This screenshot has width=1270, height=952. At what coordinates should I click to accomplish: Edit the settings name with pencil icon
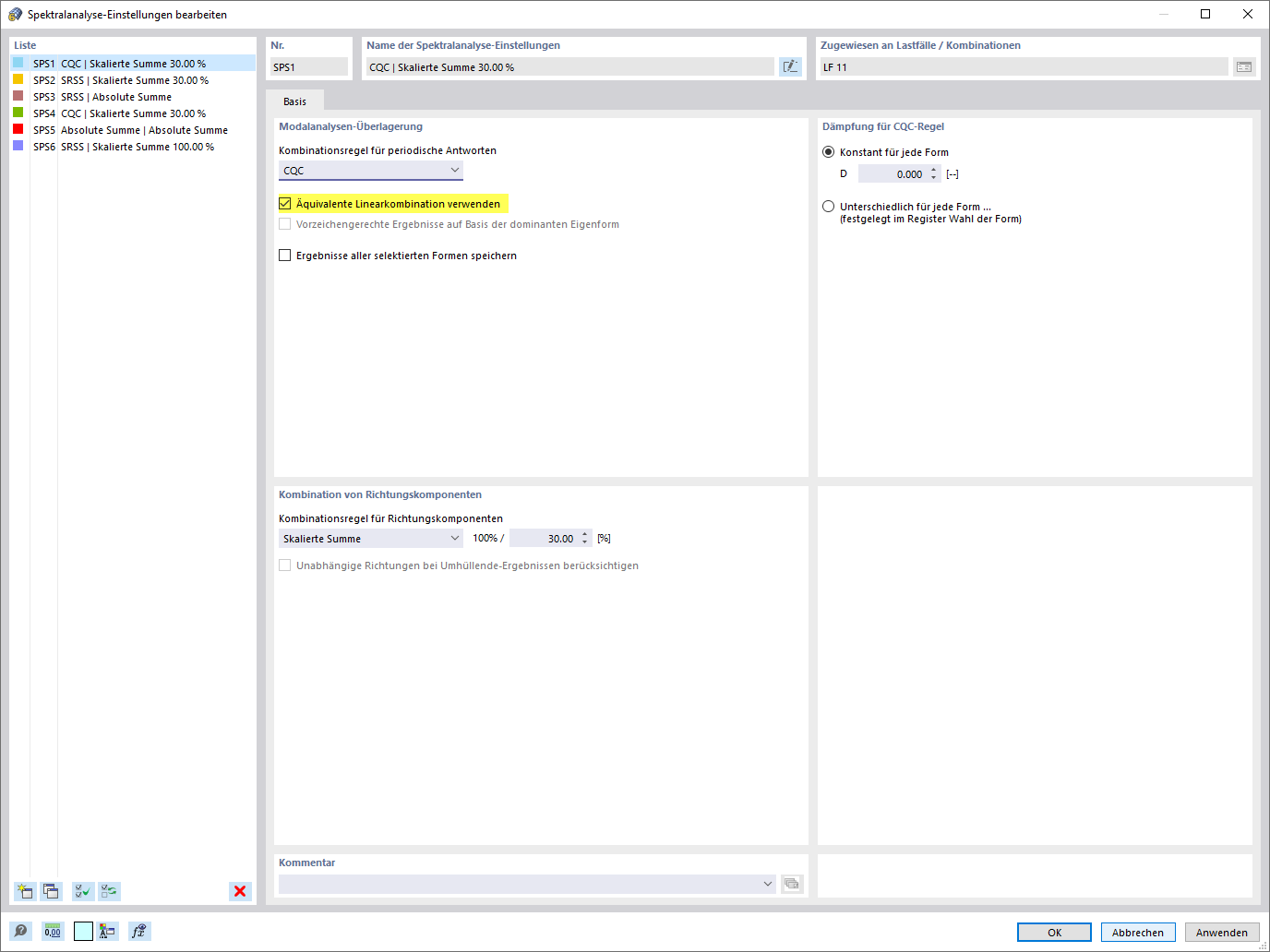click(791, 66)
